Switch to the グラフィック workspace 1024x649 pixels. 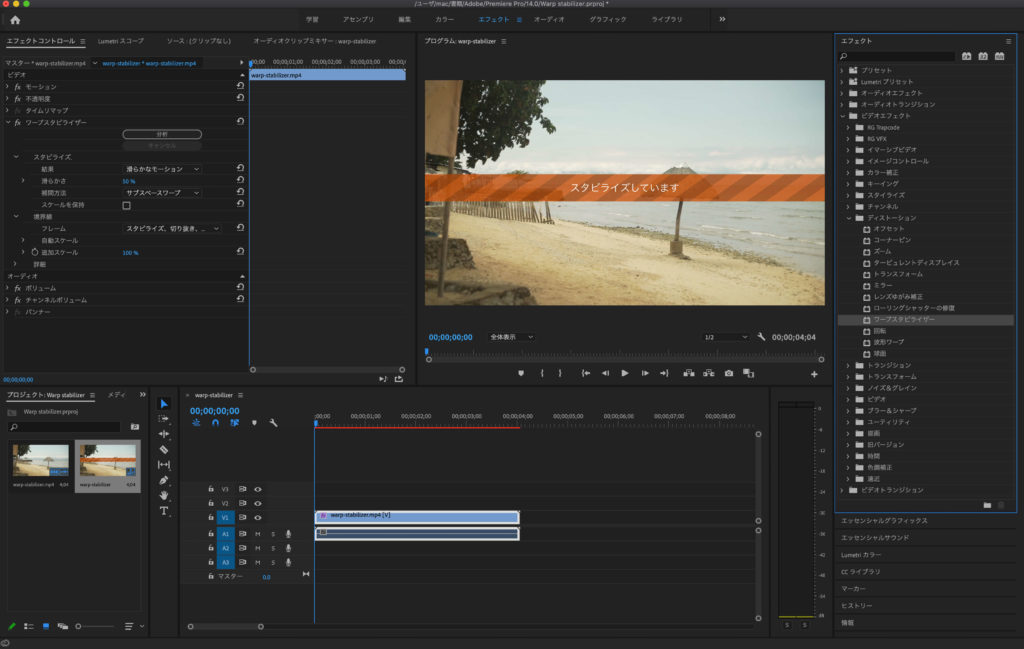(608, 20)
